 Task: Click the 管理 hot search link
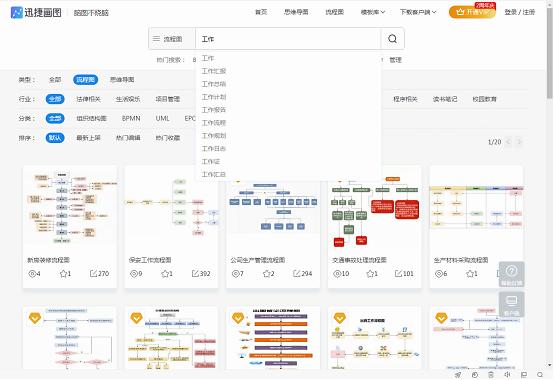click(395, 60)
